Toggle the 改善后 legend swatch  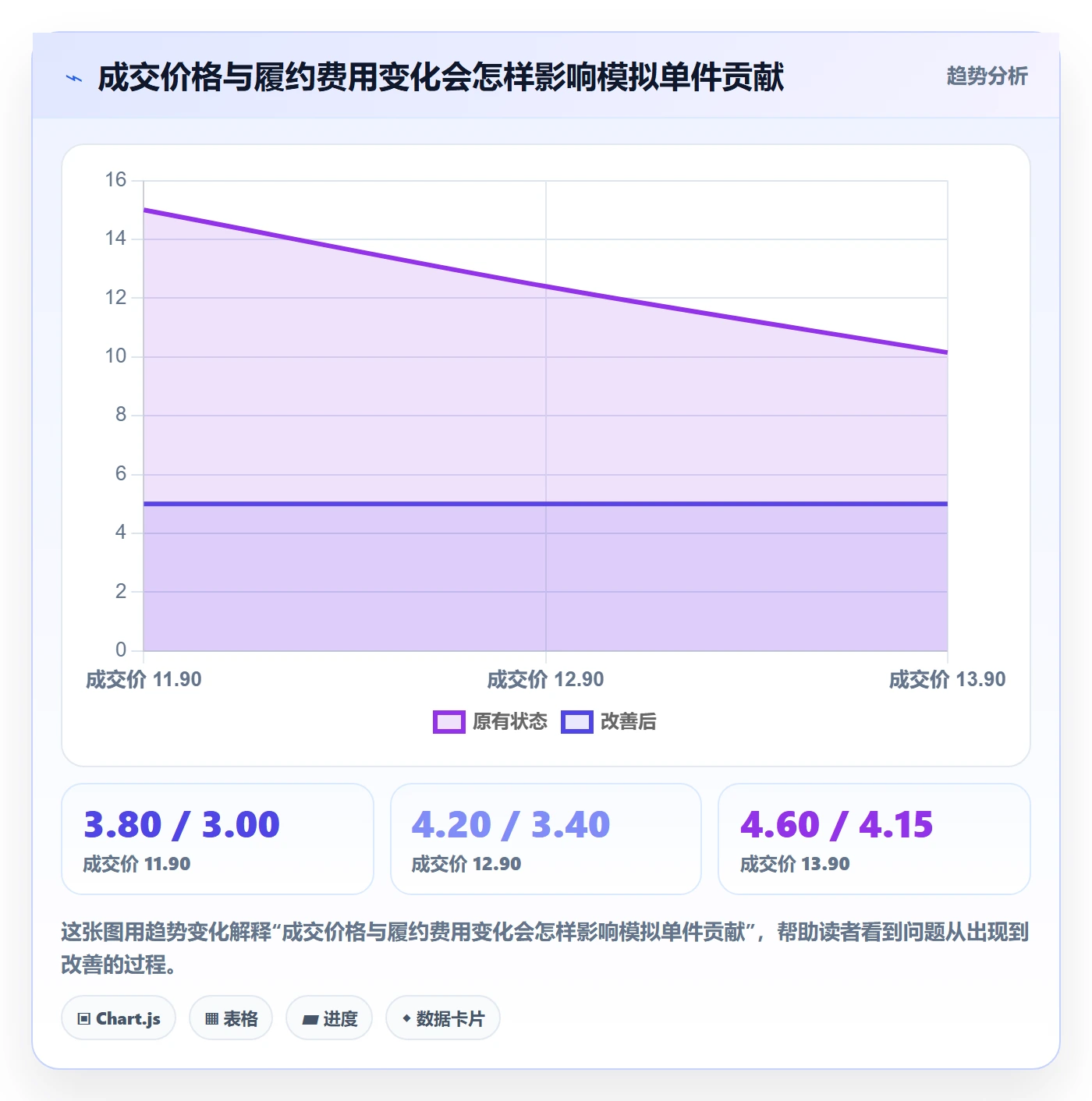[577, 722]
